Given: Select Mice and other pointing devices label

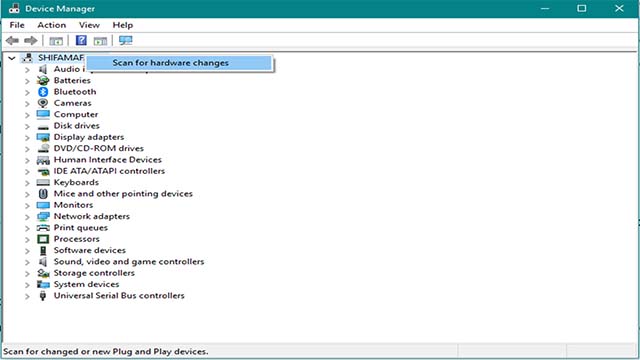Looking at the screenshot, I should (123, 194).
